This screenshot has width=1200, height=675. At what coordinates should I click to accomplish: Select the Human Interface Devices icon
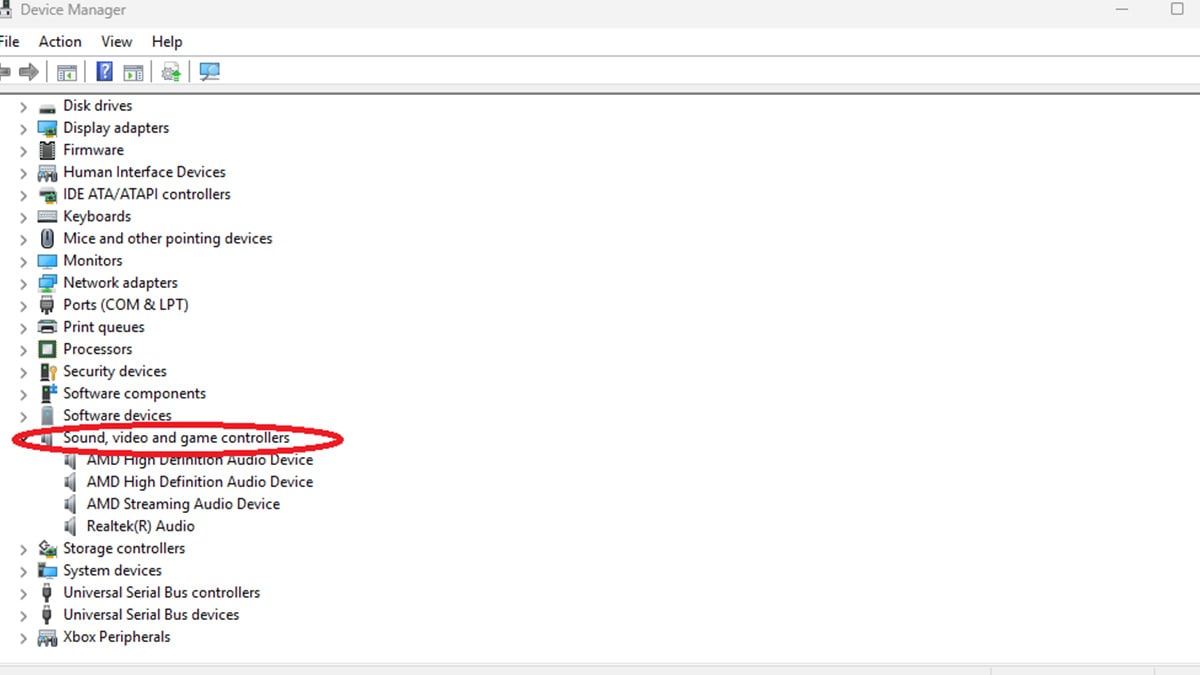click(47, 172)
